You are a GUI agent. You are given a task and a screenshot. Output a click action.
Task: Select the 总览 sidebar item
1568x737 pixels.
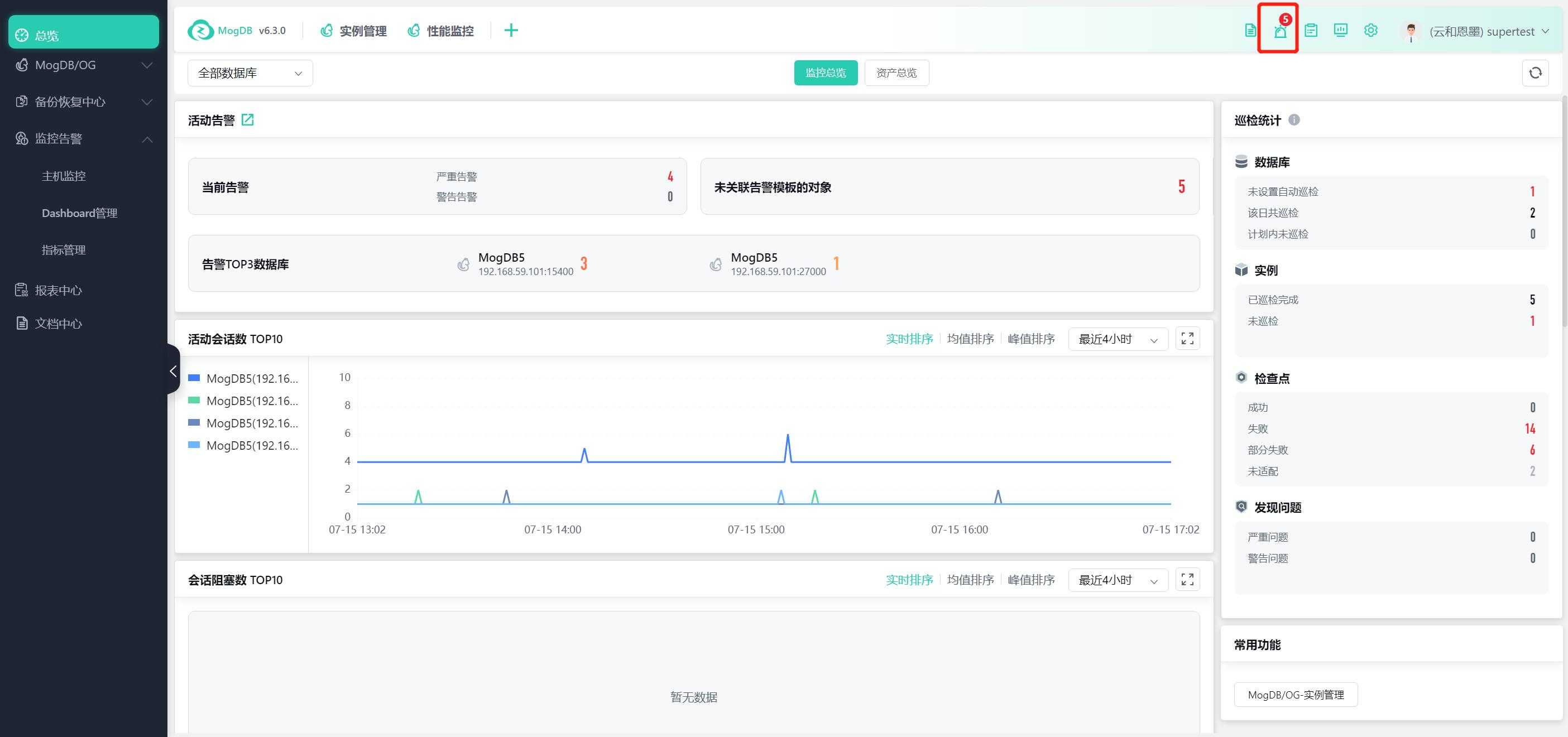(83, 32)
